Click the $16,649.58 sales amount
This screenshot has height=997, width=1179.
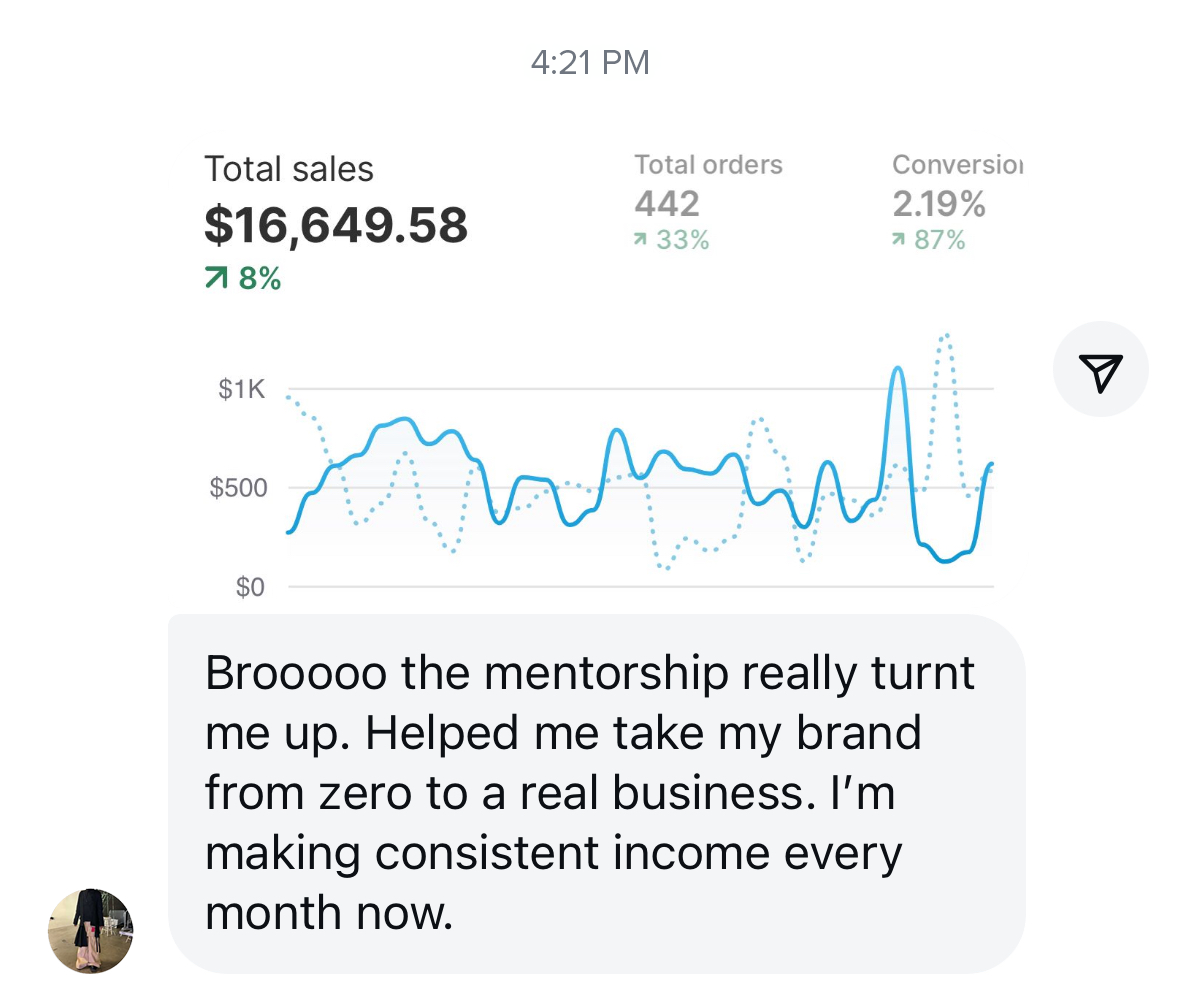pyautogui.click(x=336, y=225)
